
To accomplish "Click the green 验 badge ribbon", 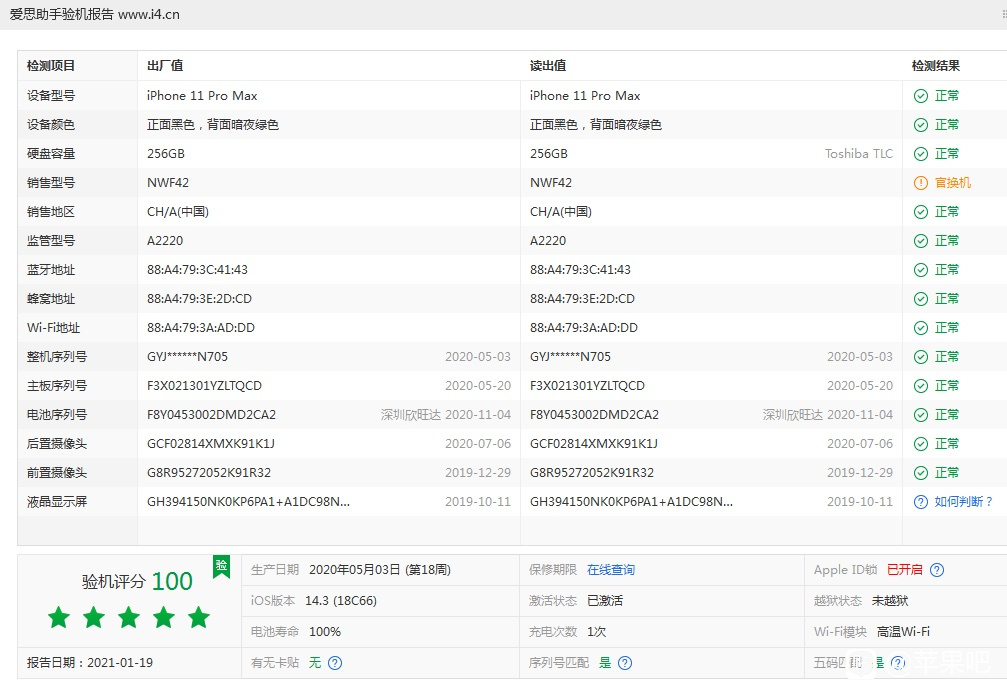I will click(222, 567).
